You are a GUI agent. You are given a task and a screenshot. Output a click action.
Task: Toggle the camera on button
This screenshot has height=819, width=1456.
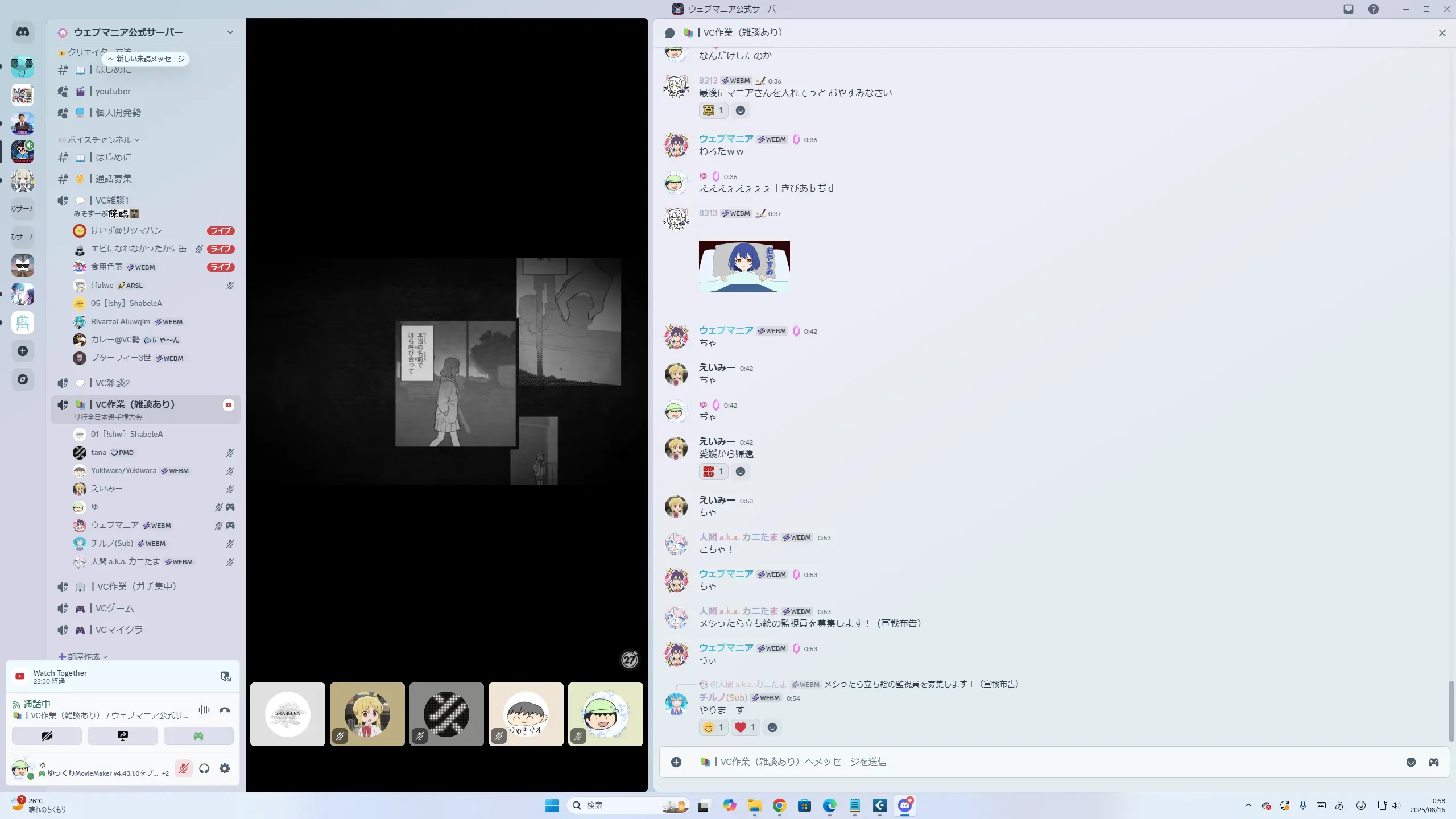click(x=47, y=736)
